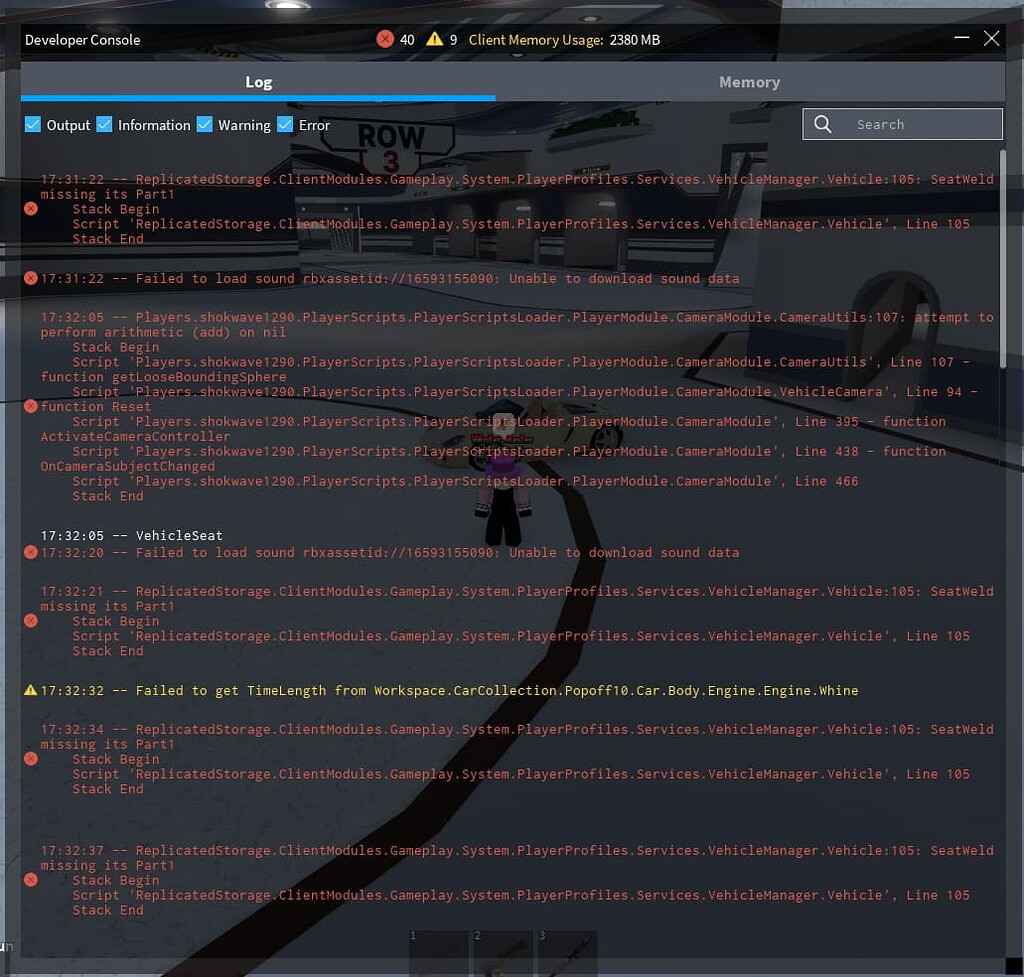Screen dimensions: 1024x977
Task: Toggle the Information filter checkbox
Action: click(x=104, y=125)
